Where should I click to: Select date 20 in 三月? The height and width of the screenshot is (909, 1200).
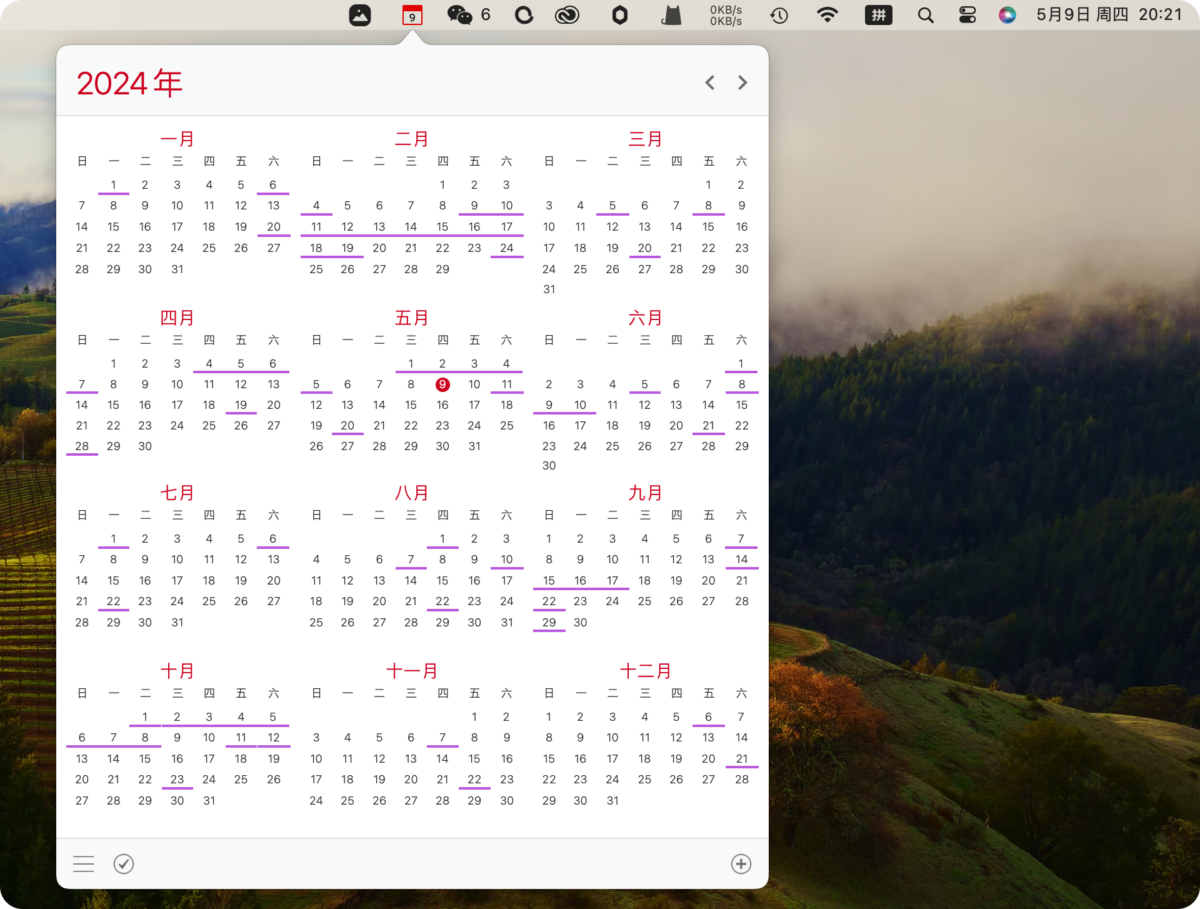tap(645, 248)
